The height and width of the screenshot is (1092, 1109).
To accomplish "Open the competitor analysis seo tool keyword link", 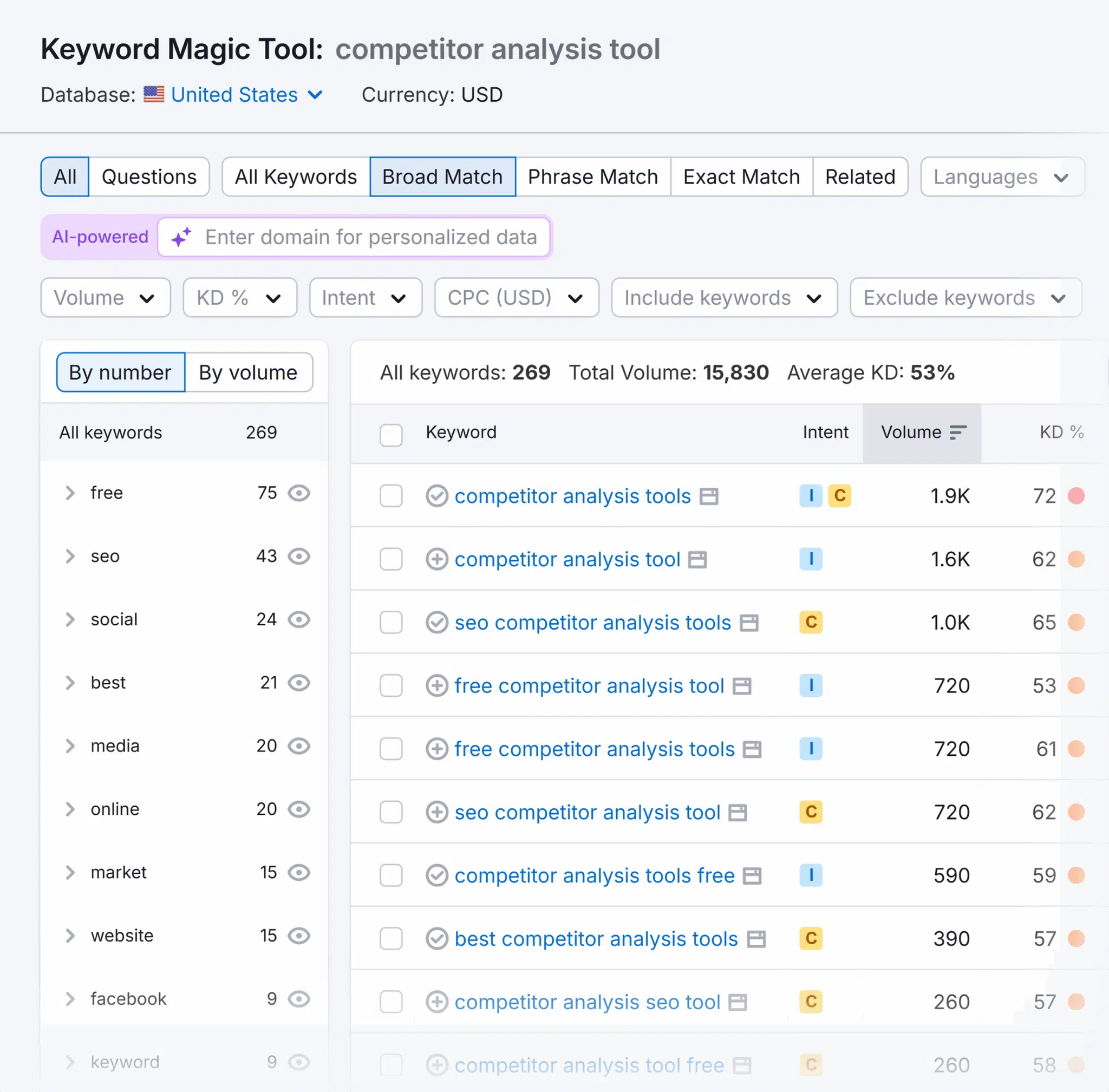I will [x=588, y=1002].
